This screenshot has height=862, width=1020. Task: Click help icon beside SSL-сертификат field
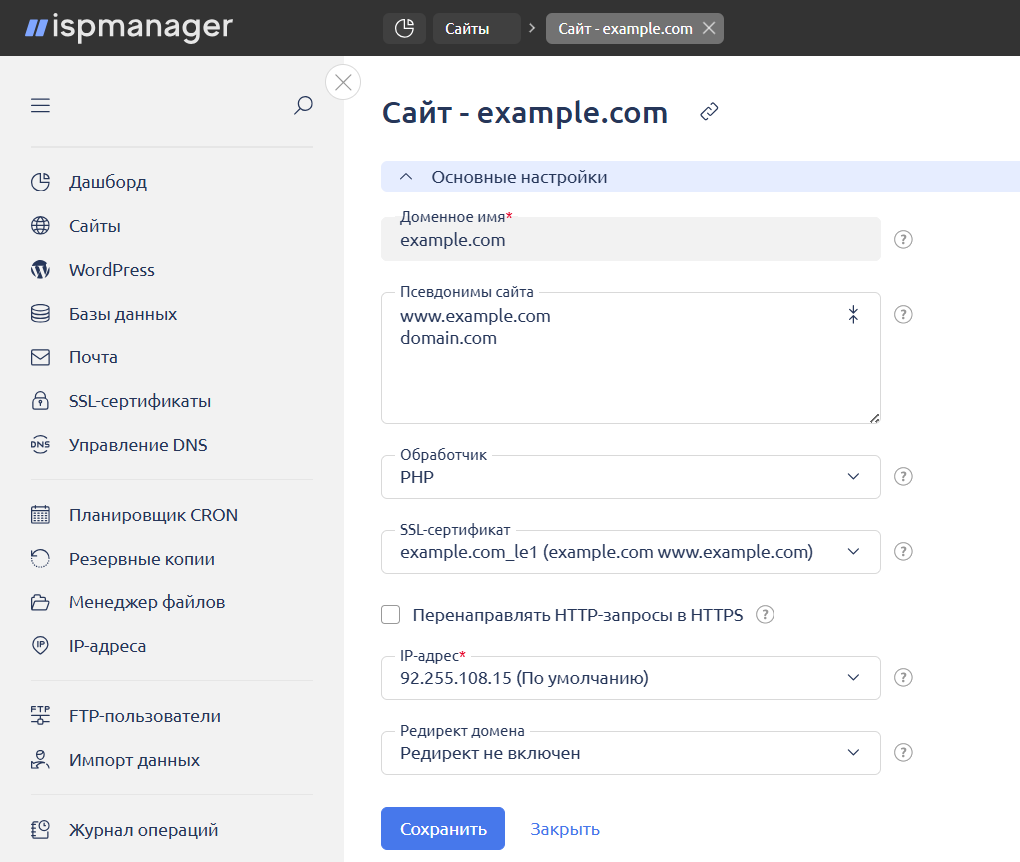coord(903,552)
